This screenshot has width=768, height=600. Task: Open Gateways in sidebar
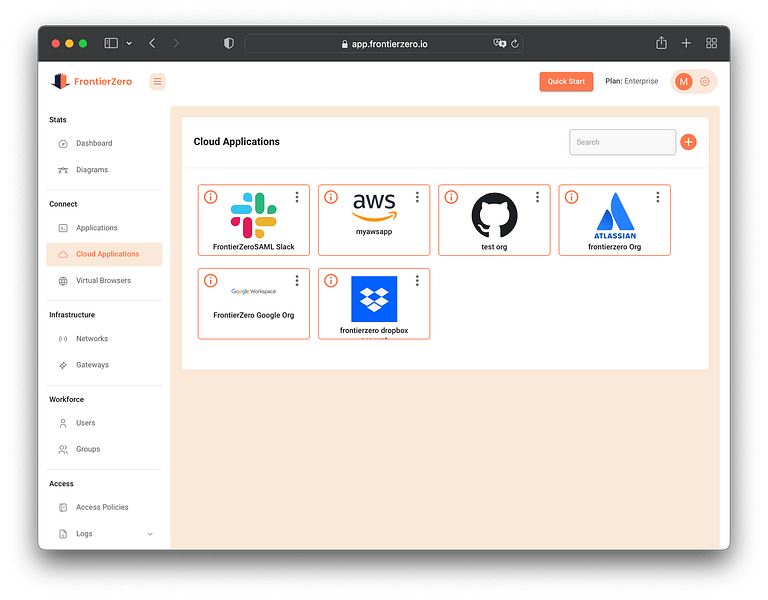pyautogui.click(x=104, y=365)
